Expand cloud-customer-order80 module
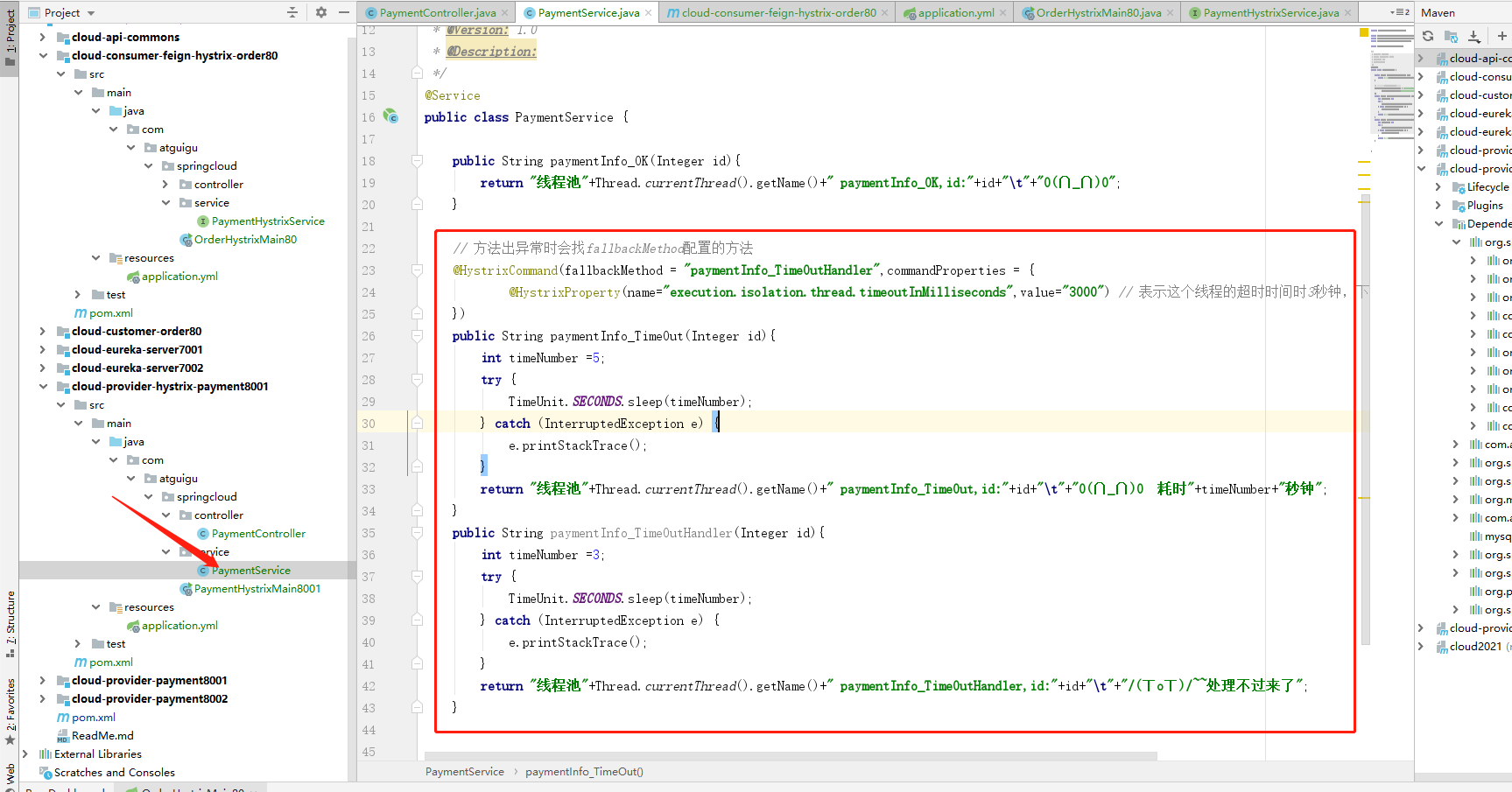 point(43,331)
